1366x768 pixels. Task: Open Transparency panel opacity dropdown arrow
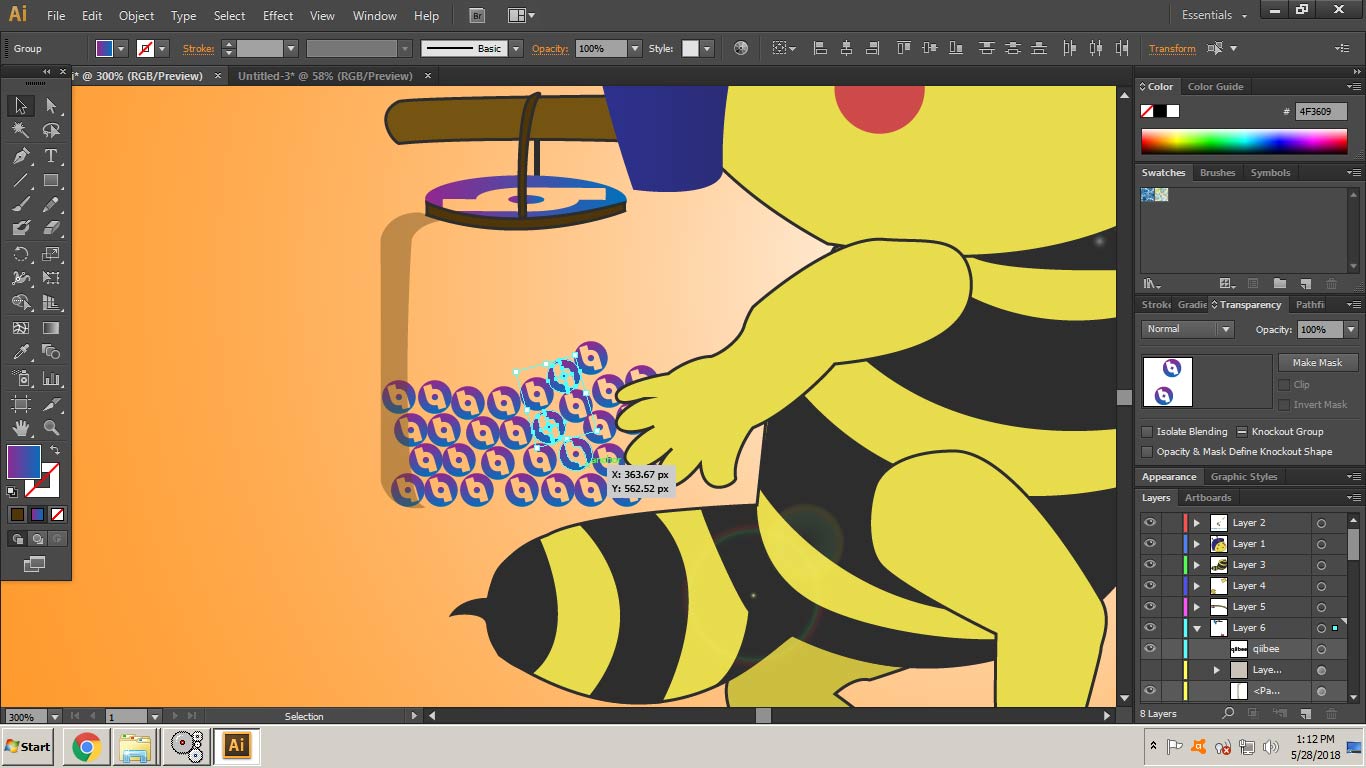pos(1351,329)
